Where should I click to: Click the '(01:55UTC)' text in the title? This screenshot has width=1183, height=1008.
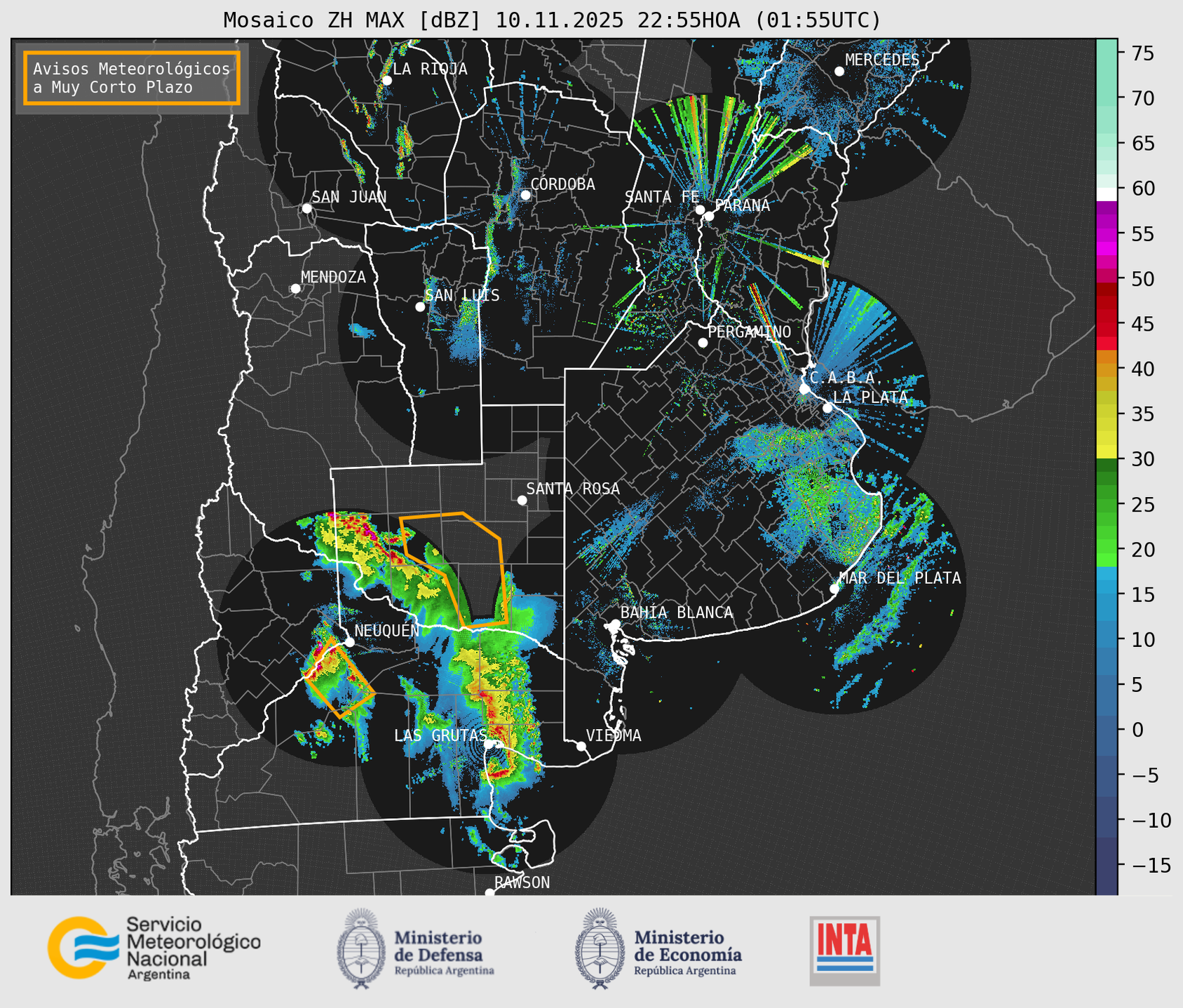(818, 20)
